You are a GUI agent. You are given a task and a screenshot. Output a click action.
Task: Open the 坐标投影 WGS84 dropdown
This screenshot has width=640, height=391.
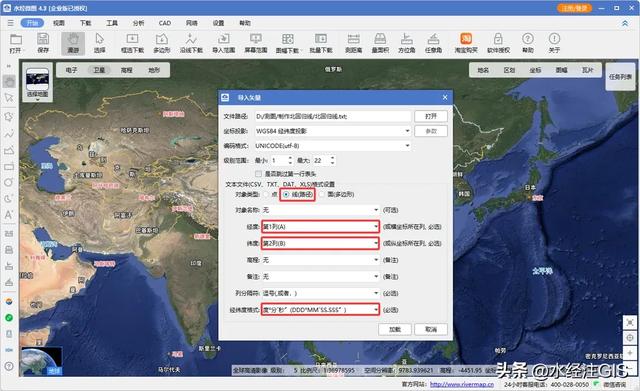point(332,131)
